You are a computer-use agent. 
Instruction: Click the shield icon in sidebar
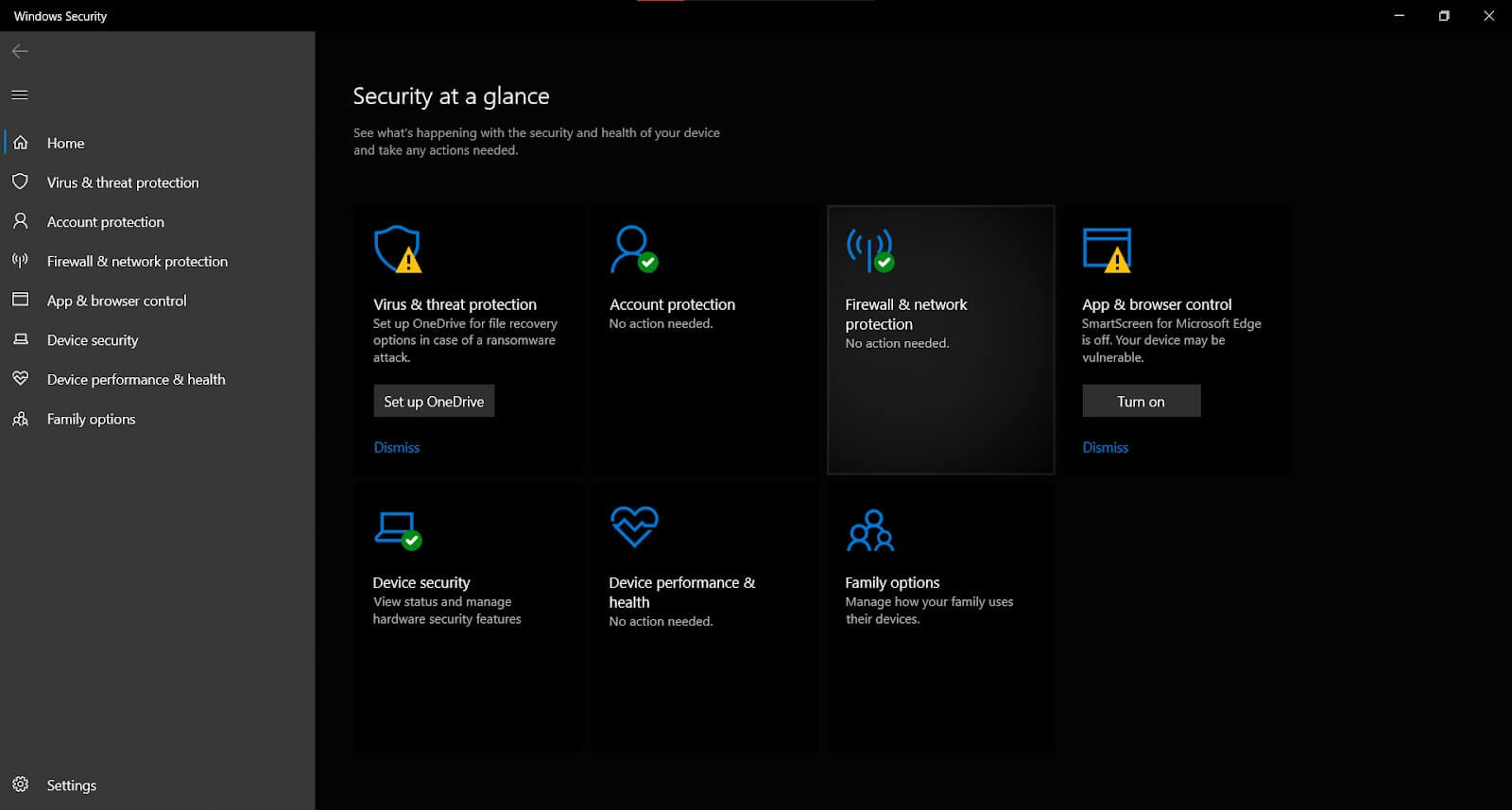pyautogui.click(x=20, y=181)
